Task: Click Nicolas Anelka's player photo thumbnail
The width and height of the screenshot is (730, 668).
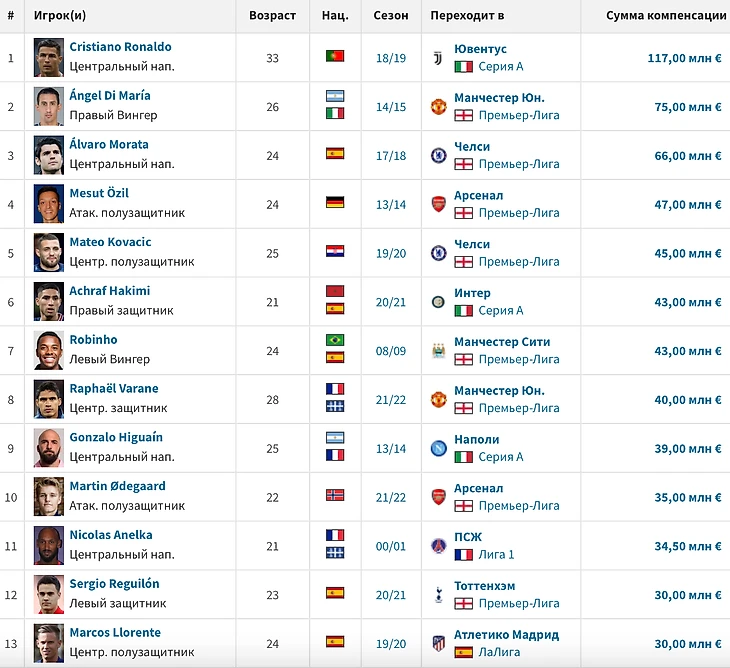Action: pyautogui.click(x=49, y=545)
